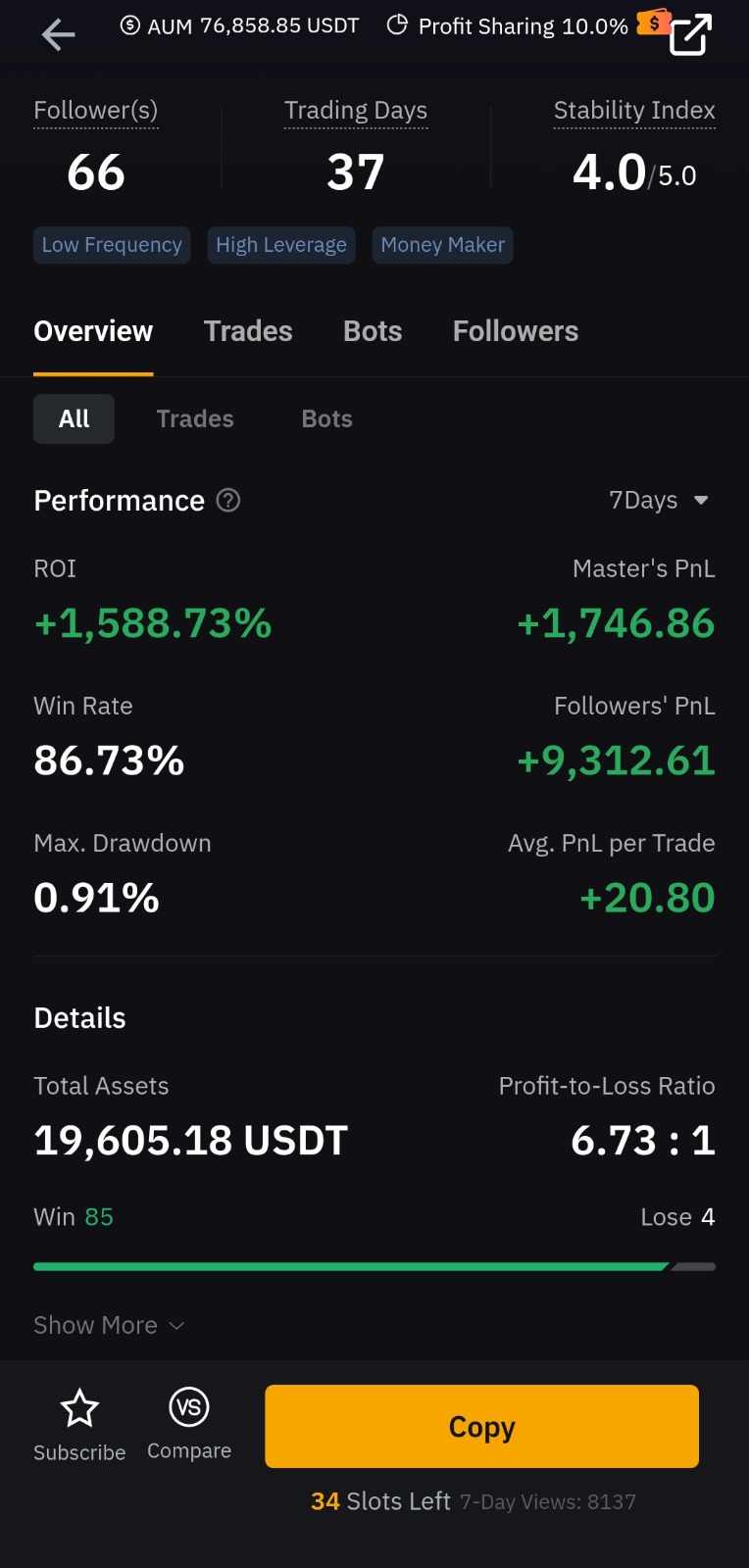Tap the Stability Index label
749x1568 pixels.
633,111
